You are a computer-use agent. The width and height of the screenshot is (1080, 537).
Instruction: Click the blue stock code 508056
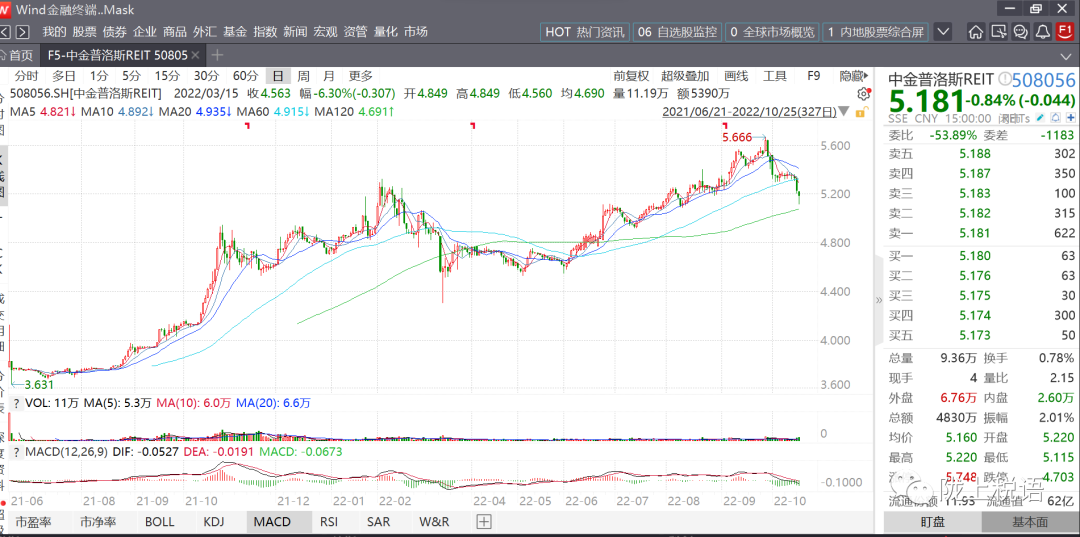[1043, 79]
